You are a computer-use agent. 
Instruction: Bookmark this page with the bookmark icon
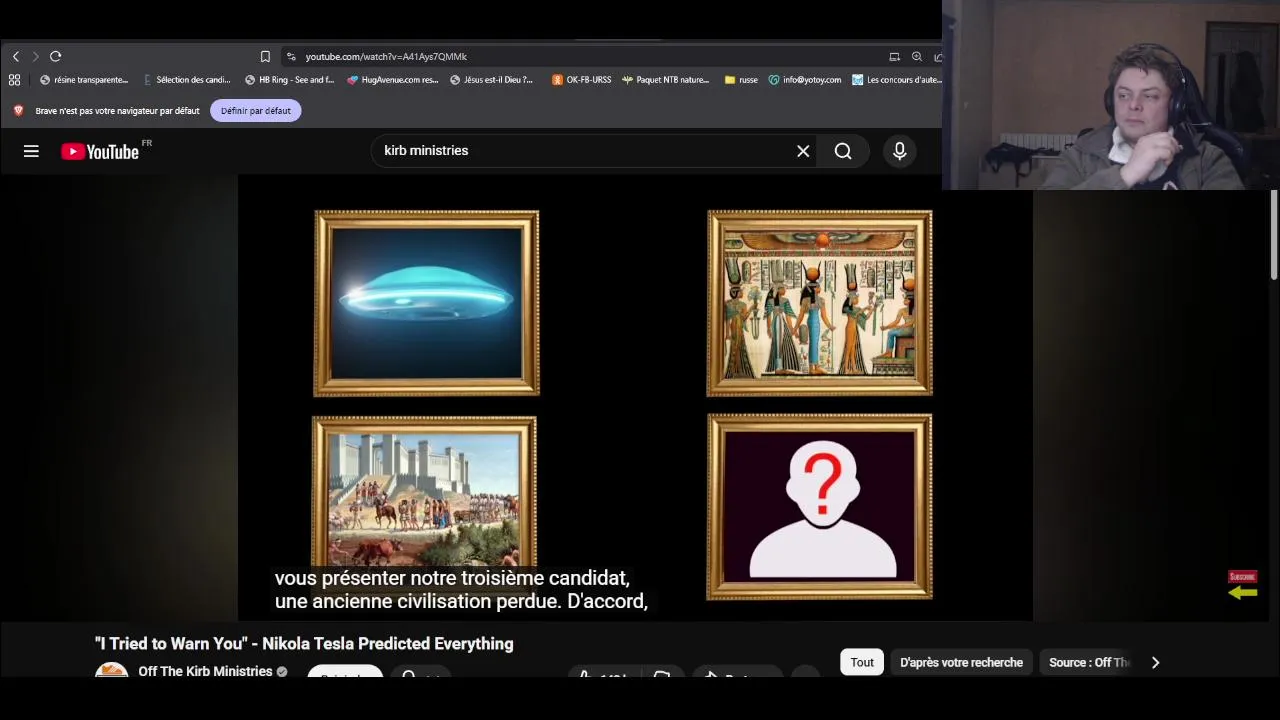pos(265,57)
